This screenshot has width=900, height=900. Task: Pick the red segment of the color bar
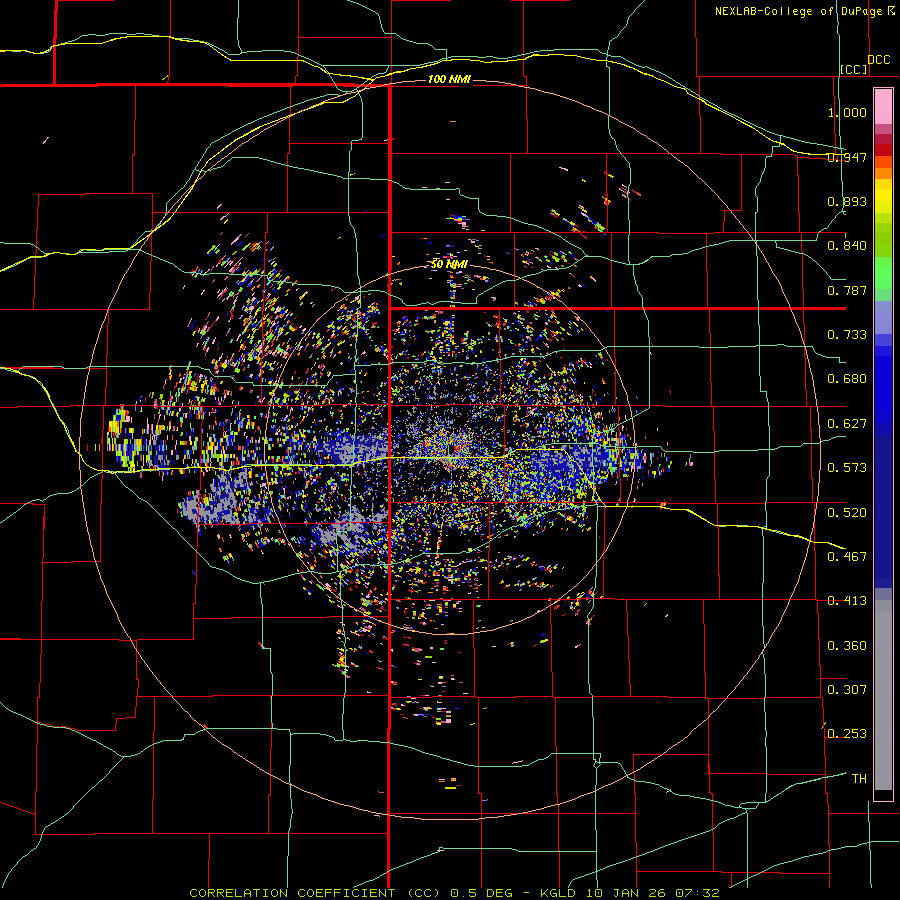pos(883,150)
